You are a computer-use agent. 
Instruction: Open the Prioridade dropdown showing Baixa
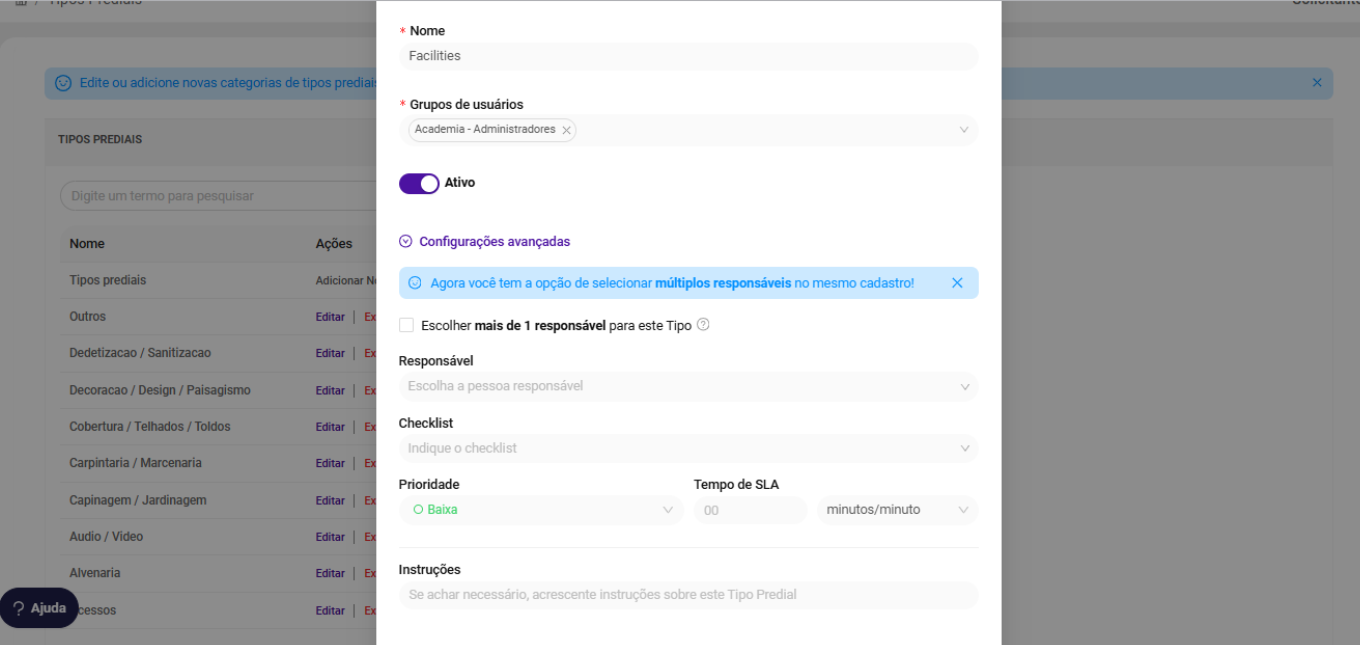pyautogui.click(x=541, y=510)
